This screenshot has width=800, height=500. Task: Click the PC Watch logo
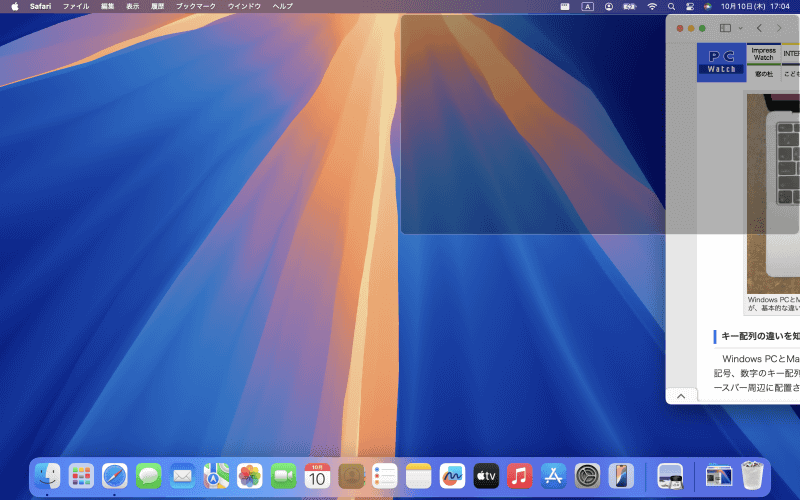coord(721,62)
